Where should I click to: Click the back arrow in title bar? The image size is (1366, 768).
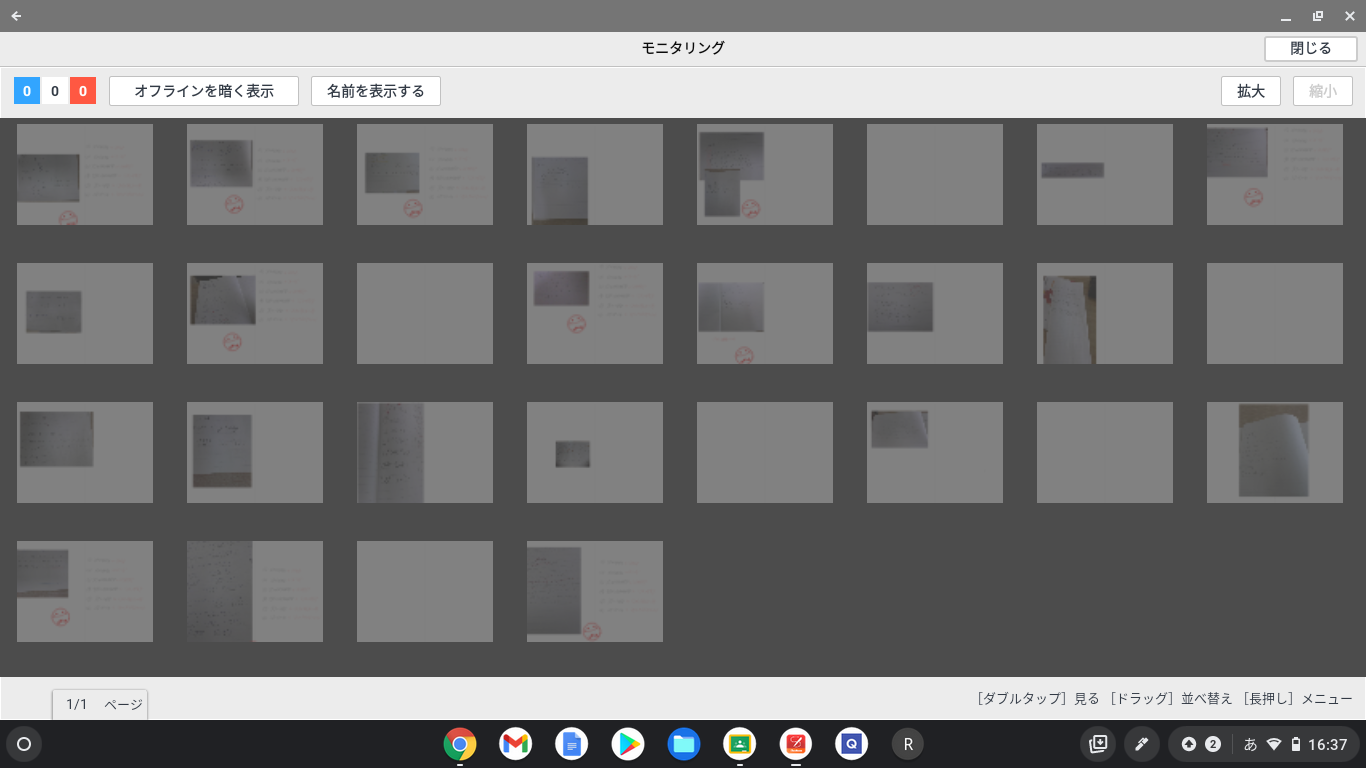pyautogui.click(x=16, y=16)
